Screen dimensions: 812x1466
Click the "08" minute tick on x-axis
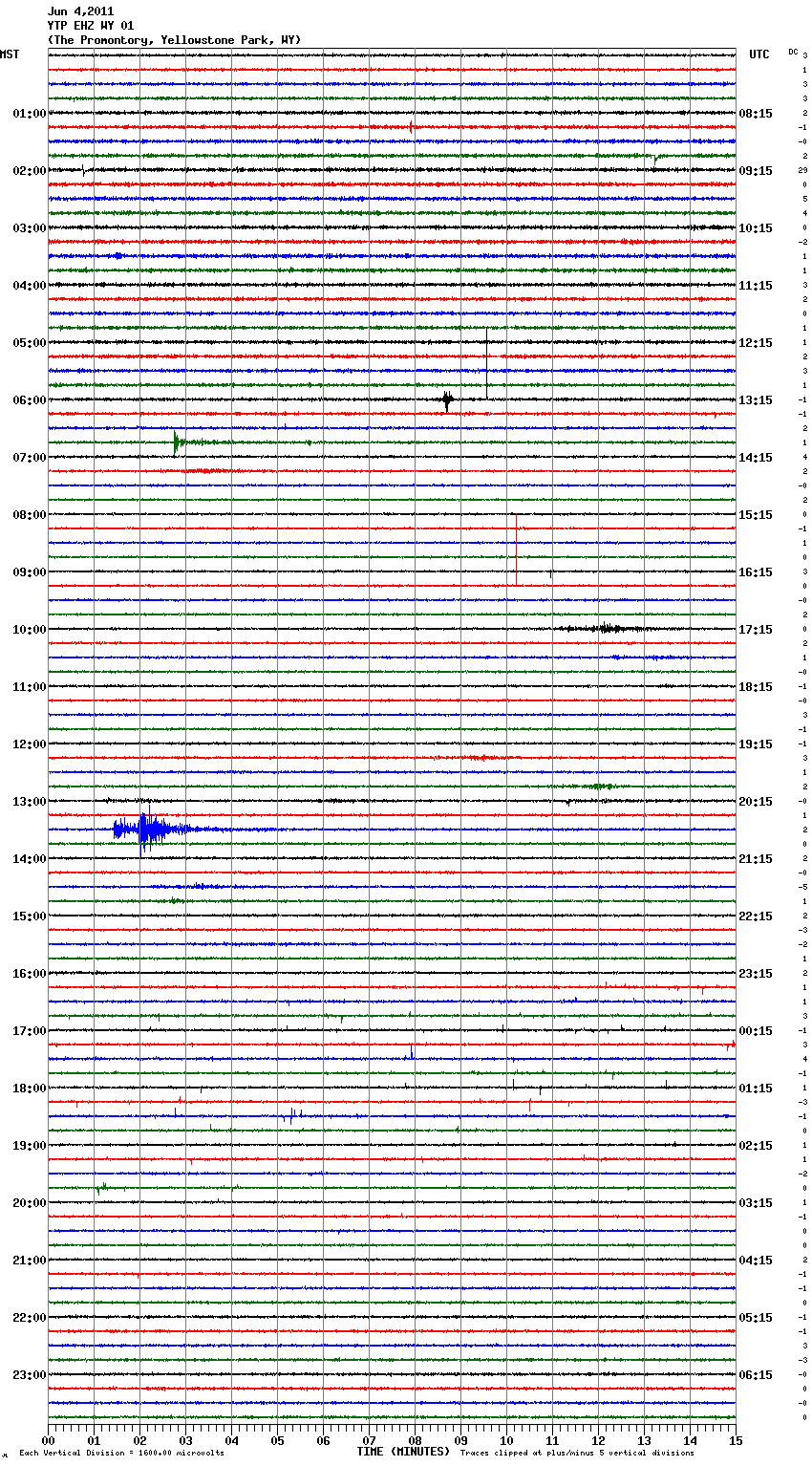pyautogui.click(x=416, y=1440)
